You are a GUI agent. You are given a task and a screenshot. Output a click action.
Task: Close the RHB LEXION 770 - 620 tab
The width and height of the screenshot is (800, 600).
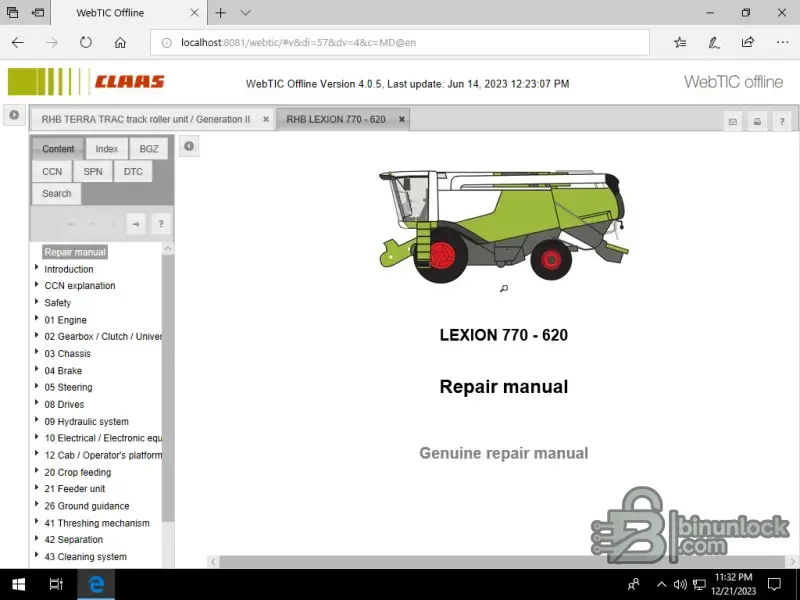[x=402, y=119]
